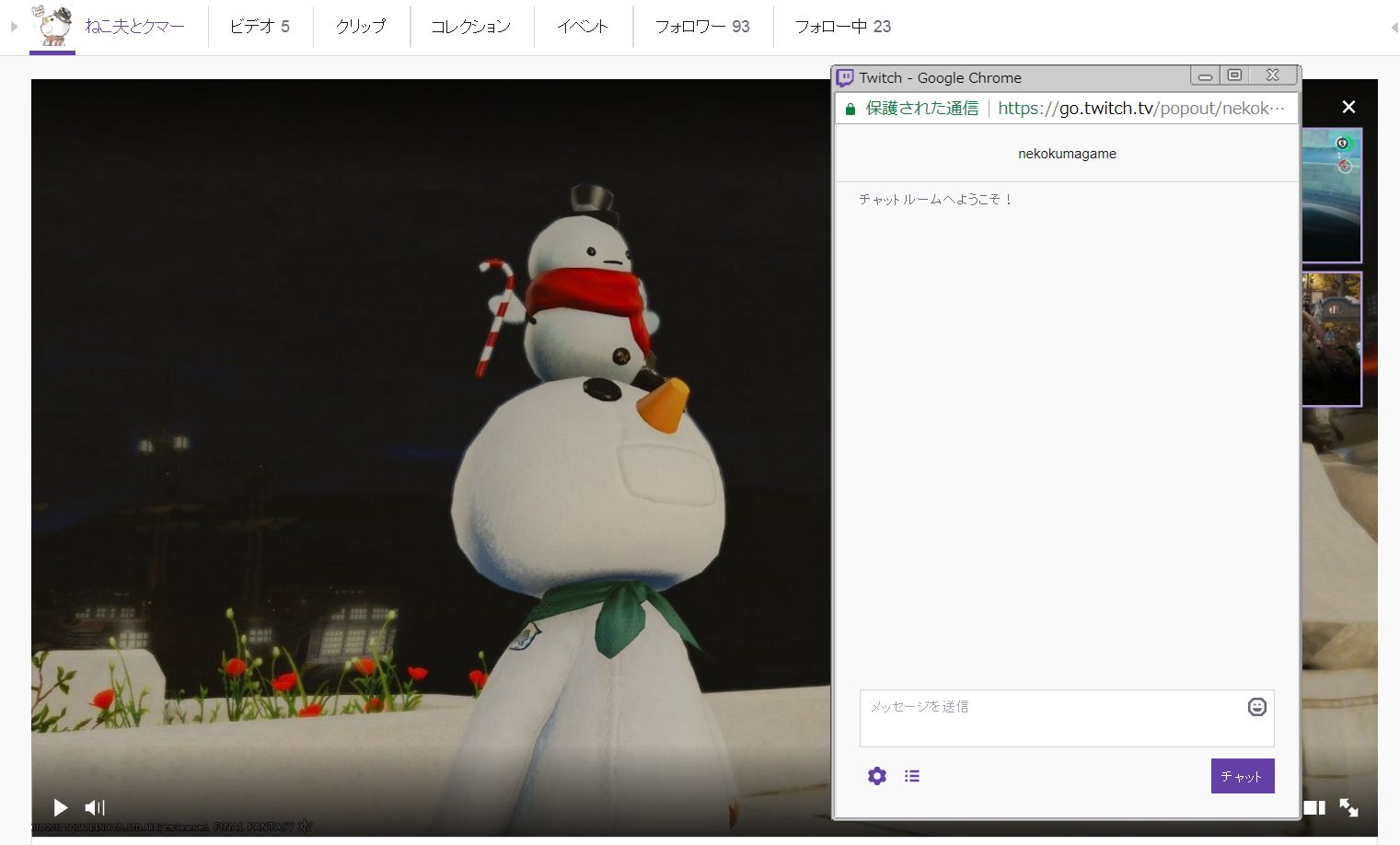
Task: Switch to the クリップ tab
Action: pos(361,27)
